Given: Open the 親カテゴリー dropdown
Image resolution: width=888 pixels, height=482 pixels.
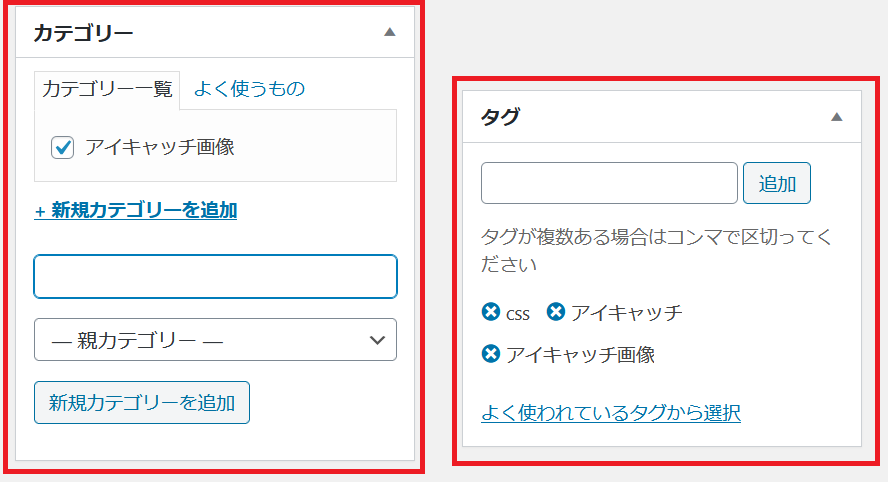Looking at the screenshot, I should coord(215,340).
